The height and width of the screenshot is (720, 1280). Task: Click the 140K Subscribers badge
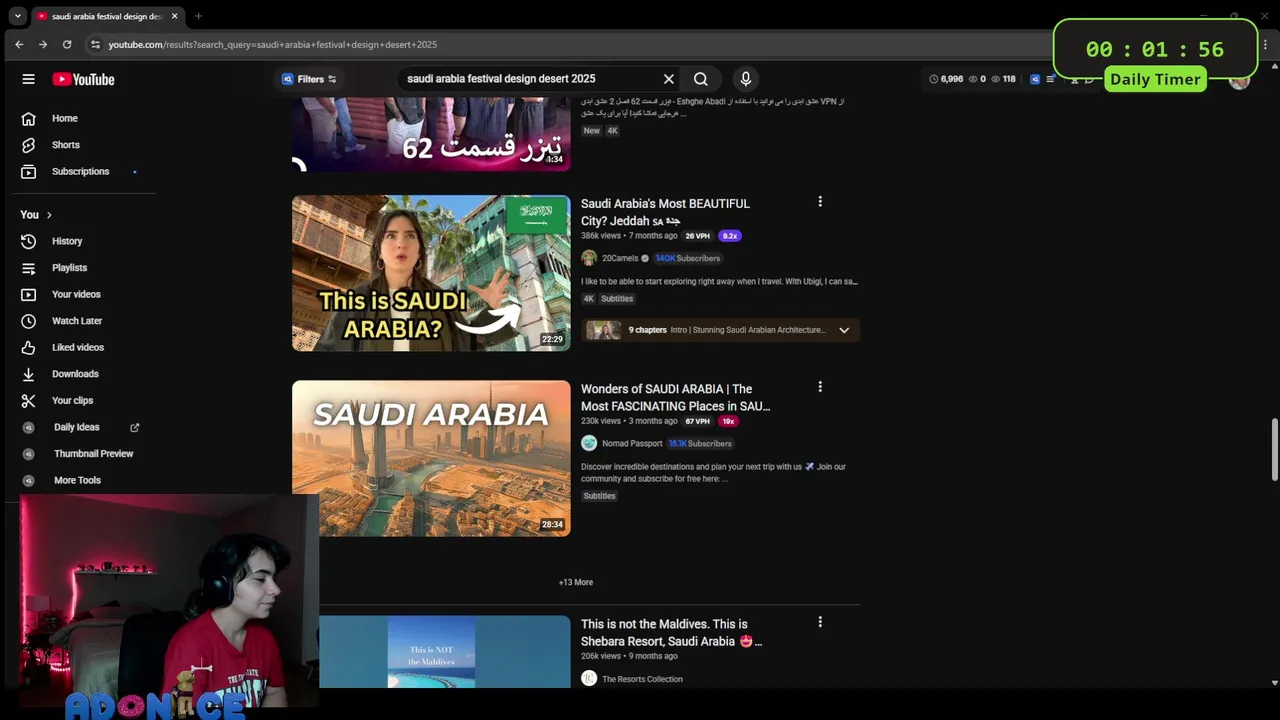pos(687,258)
